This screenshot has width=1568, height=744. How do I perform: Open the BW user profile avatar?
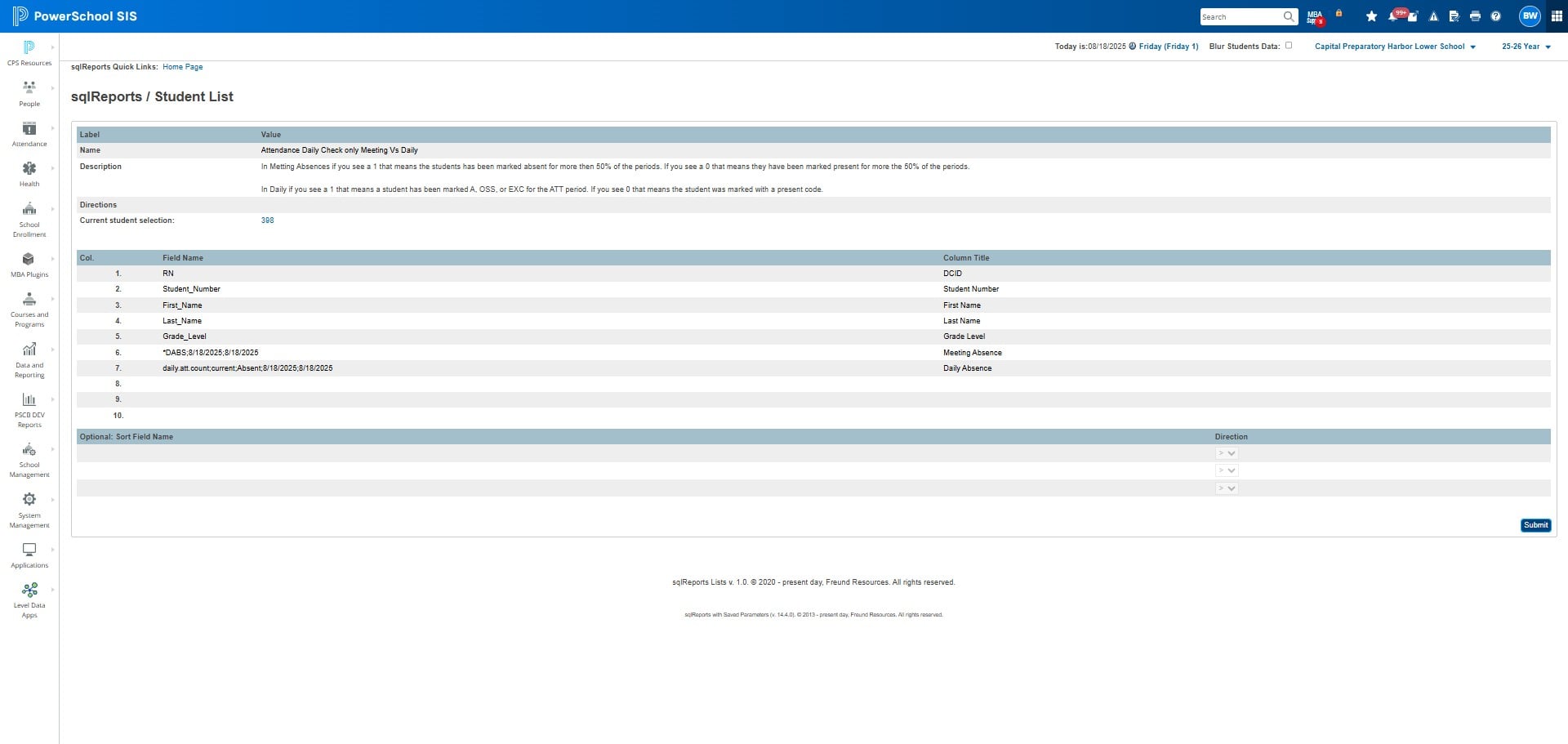1530,16
